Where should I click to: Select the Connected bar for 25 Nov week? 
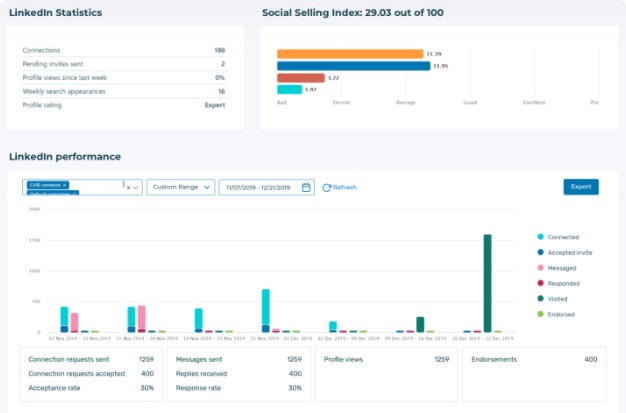265,307
